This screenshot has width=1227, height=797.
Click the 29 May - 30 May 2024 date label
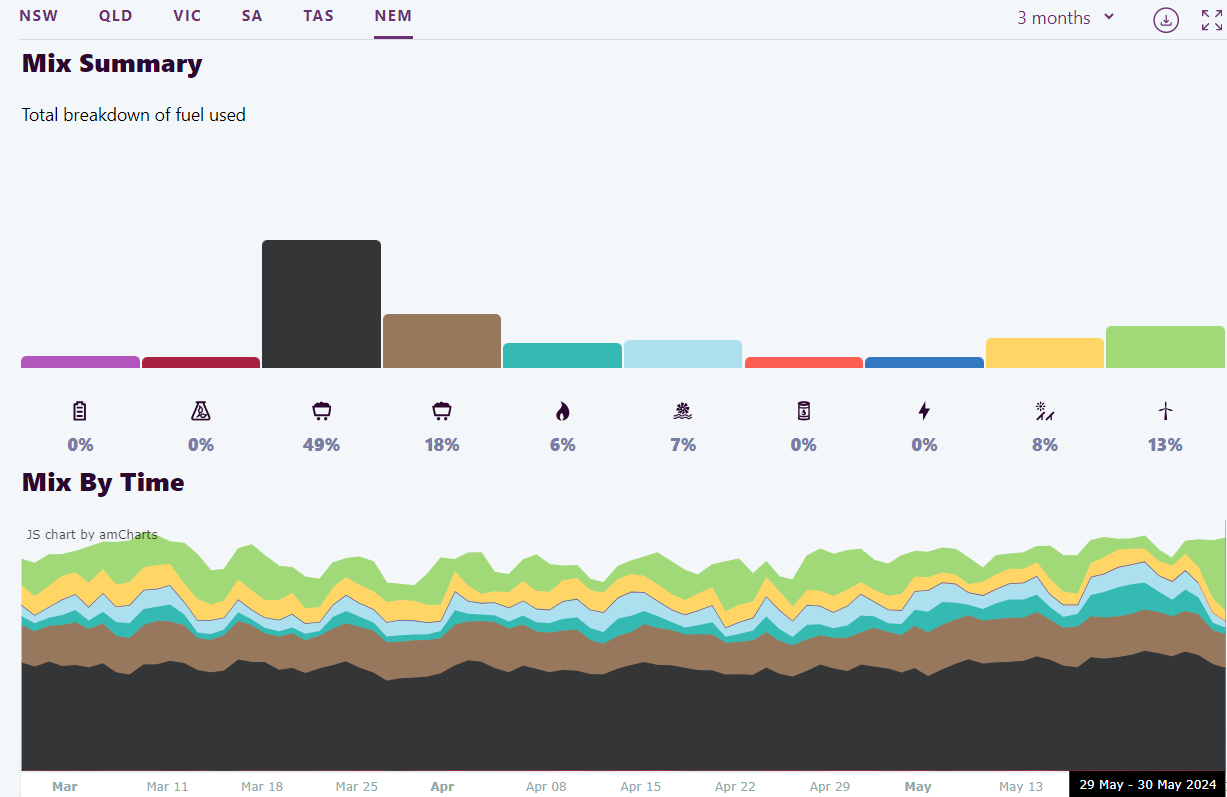(x=1147, y=785)
